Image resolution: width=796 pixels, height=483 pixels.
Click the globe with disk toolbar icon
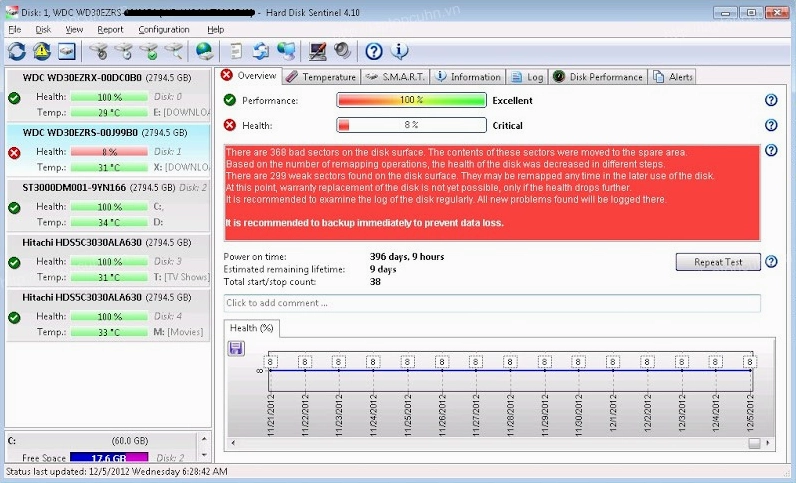pos(205,51)
